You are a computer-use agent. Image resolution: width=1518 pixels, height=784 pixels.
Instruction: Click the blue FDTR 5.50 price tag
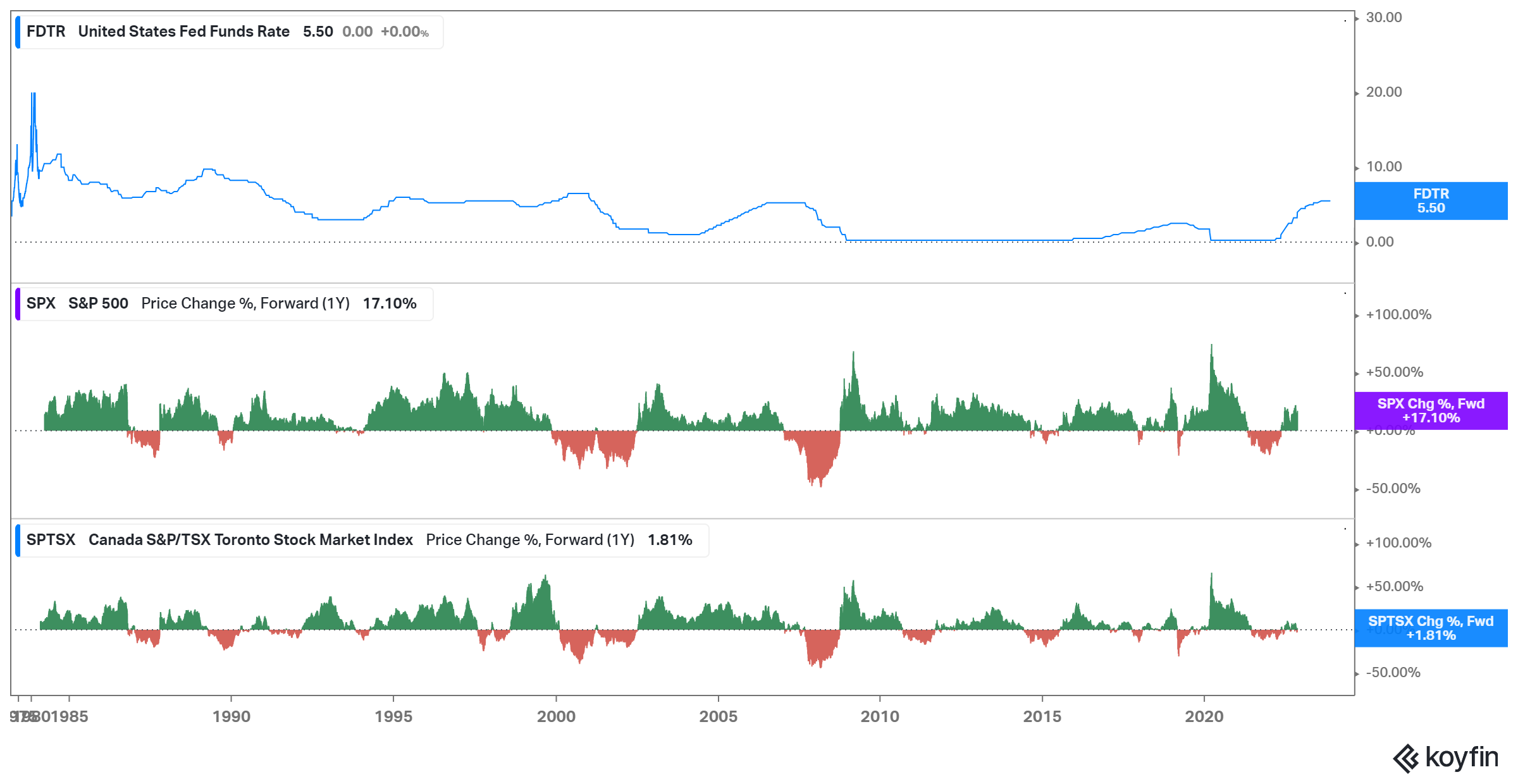pos(1431,201)
